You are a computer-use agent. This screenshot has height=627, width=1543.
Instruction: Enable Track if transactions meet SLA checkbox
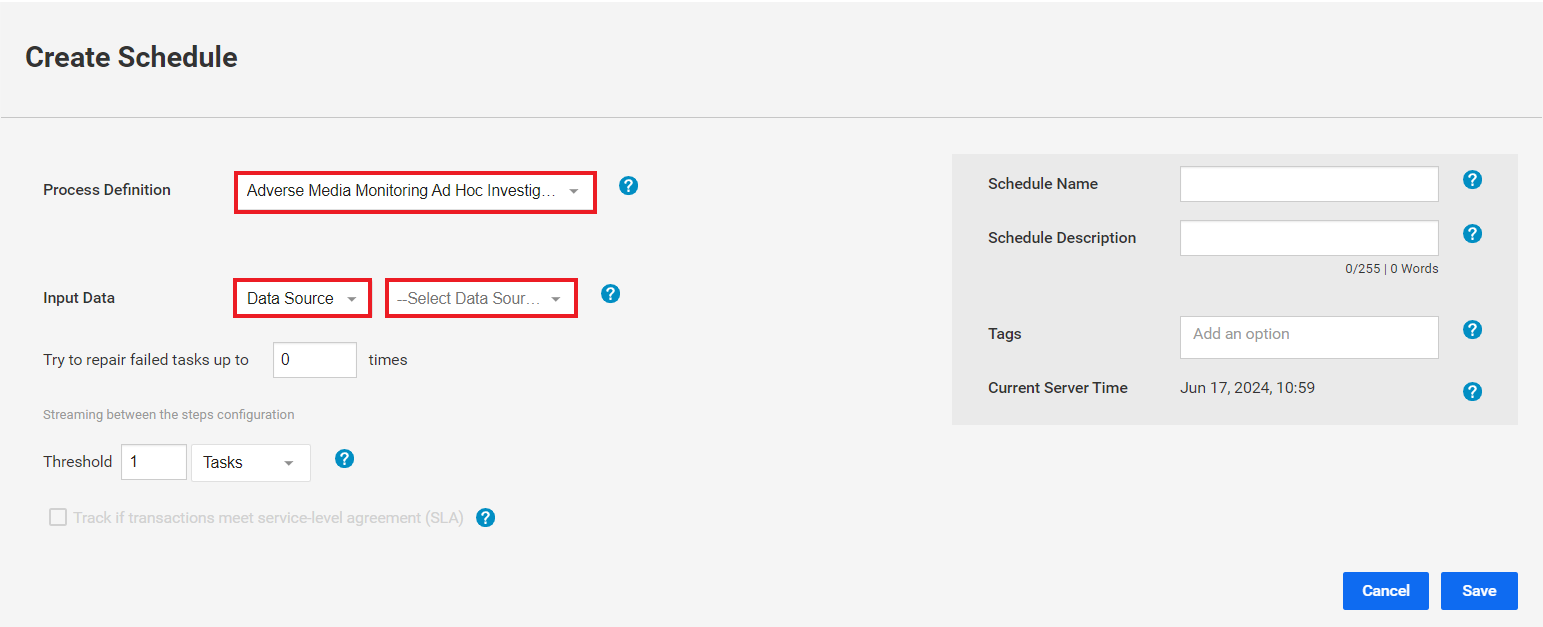coord(58,517)
